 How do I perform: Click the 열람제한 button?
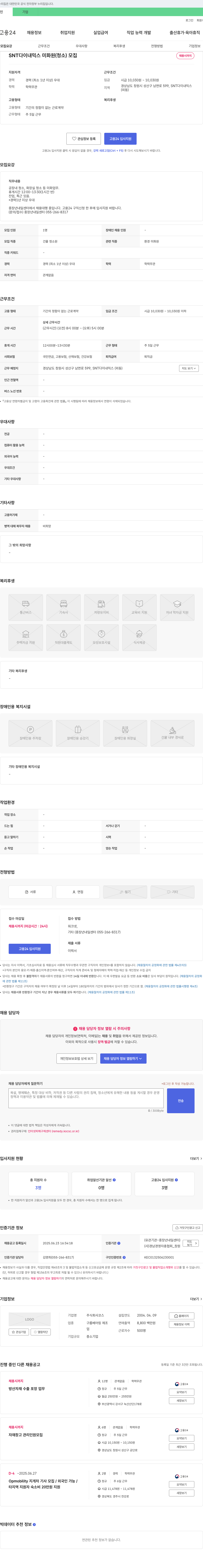[x=41, y=1332]
